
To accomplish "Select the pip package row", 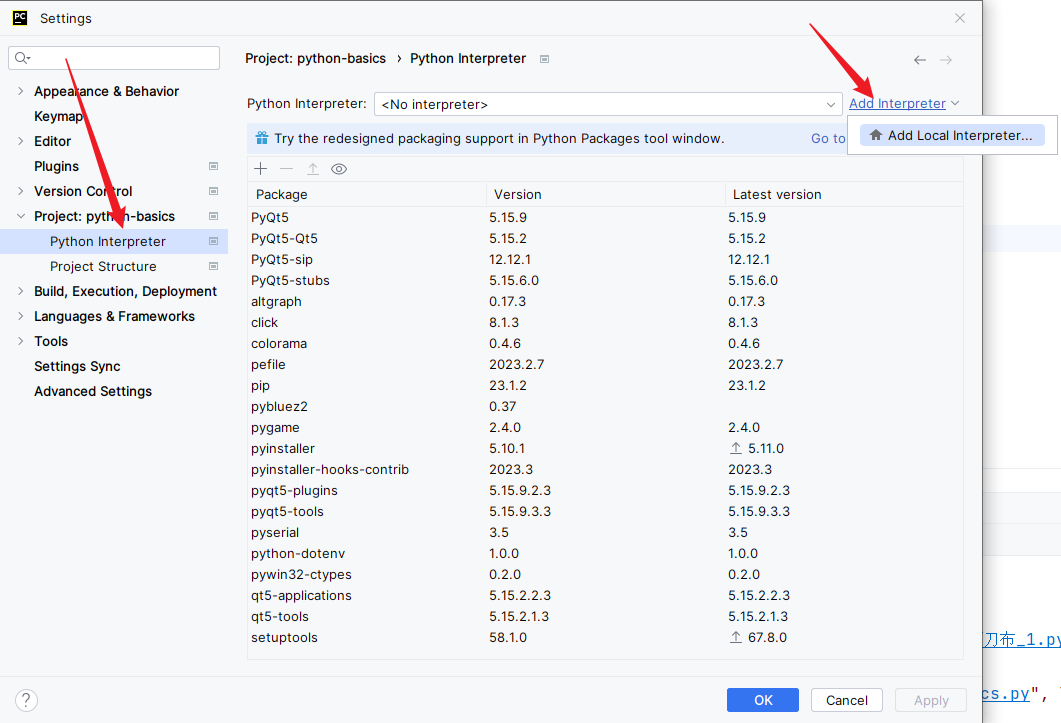I will tap(605, 385).
